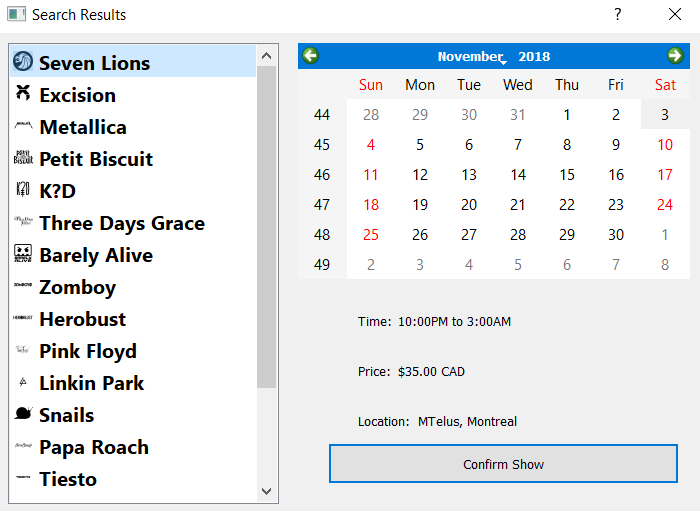Click the Papa Roach logo icon
This screenshot has width=700, height=511.
tap(23, 445)
